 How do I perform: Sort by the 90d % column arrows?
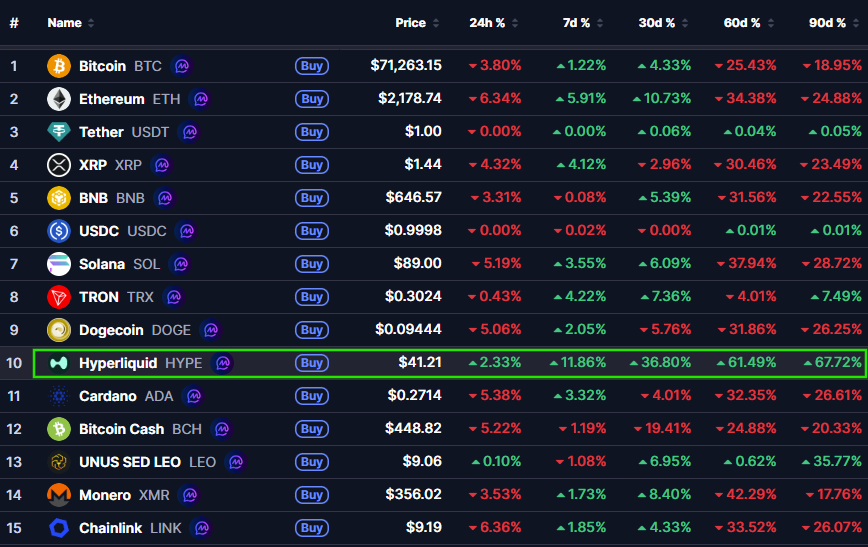(x=856, y=23)
